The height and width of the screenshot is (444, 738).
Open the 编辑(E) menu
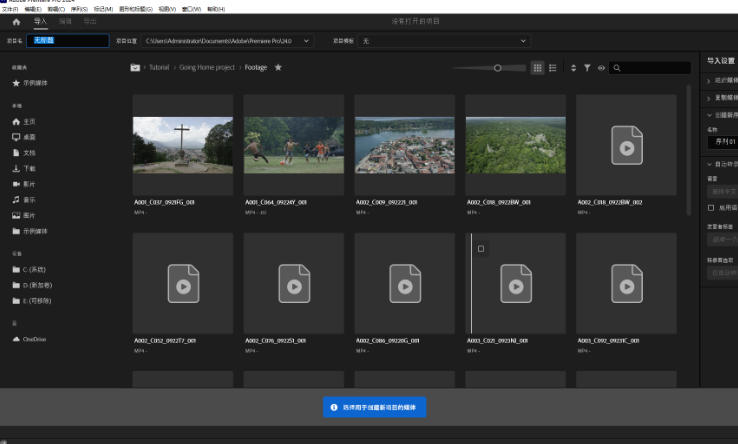[x=33, y=9]
